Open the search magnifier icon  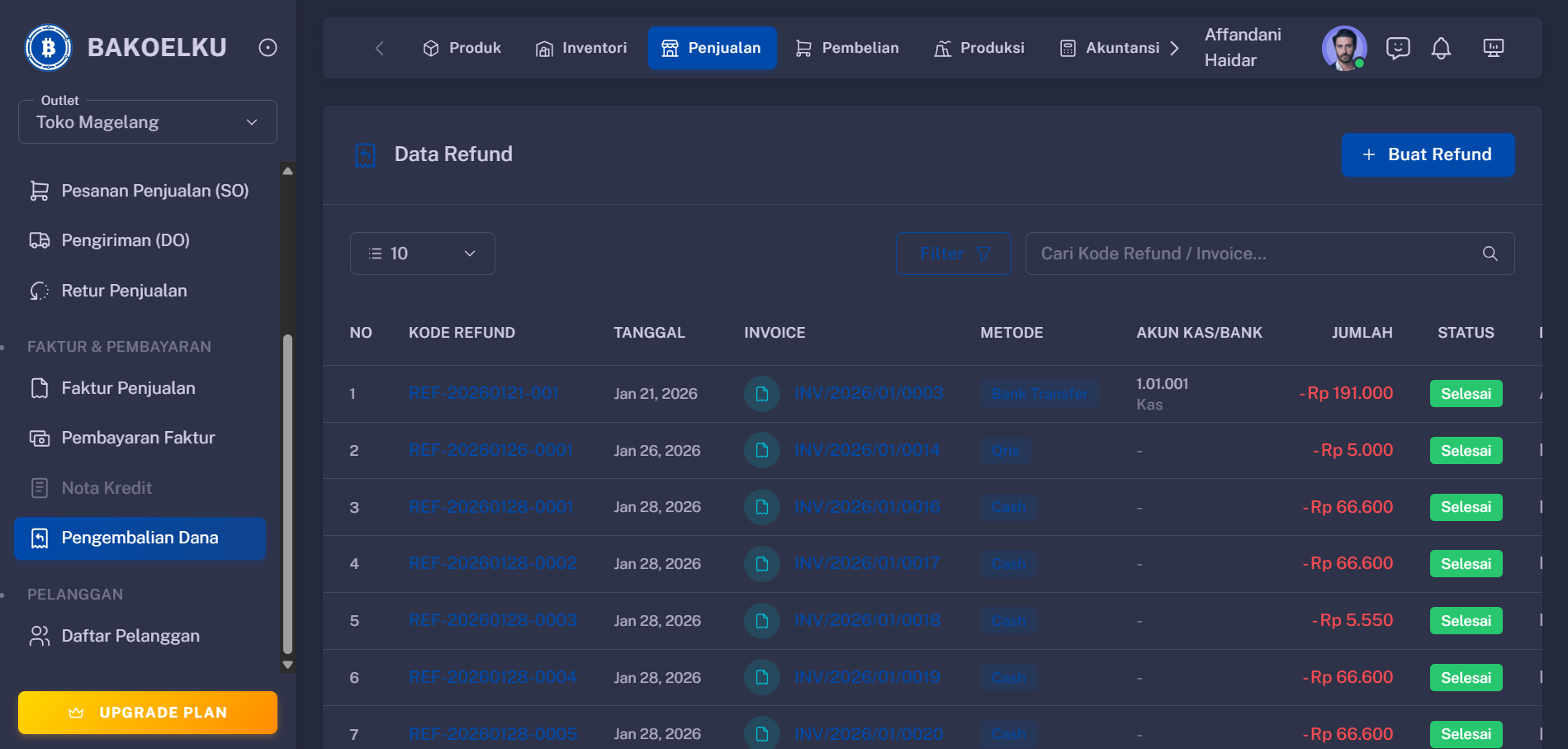(x=1490, y=254)
